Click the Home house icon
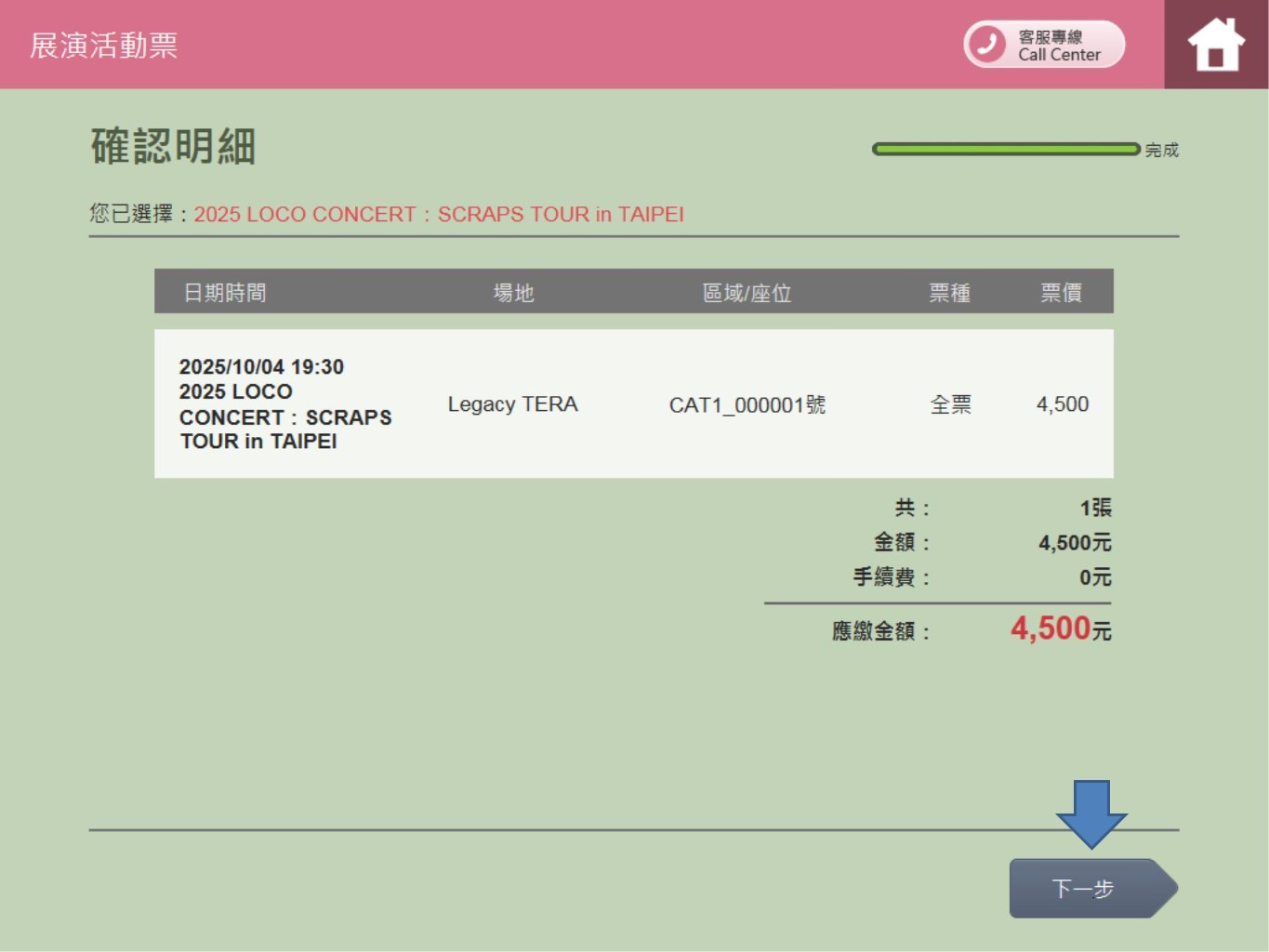The height and width of the screenshot is (952, 1269). coord(1216,45)
